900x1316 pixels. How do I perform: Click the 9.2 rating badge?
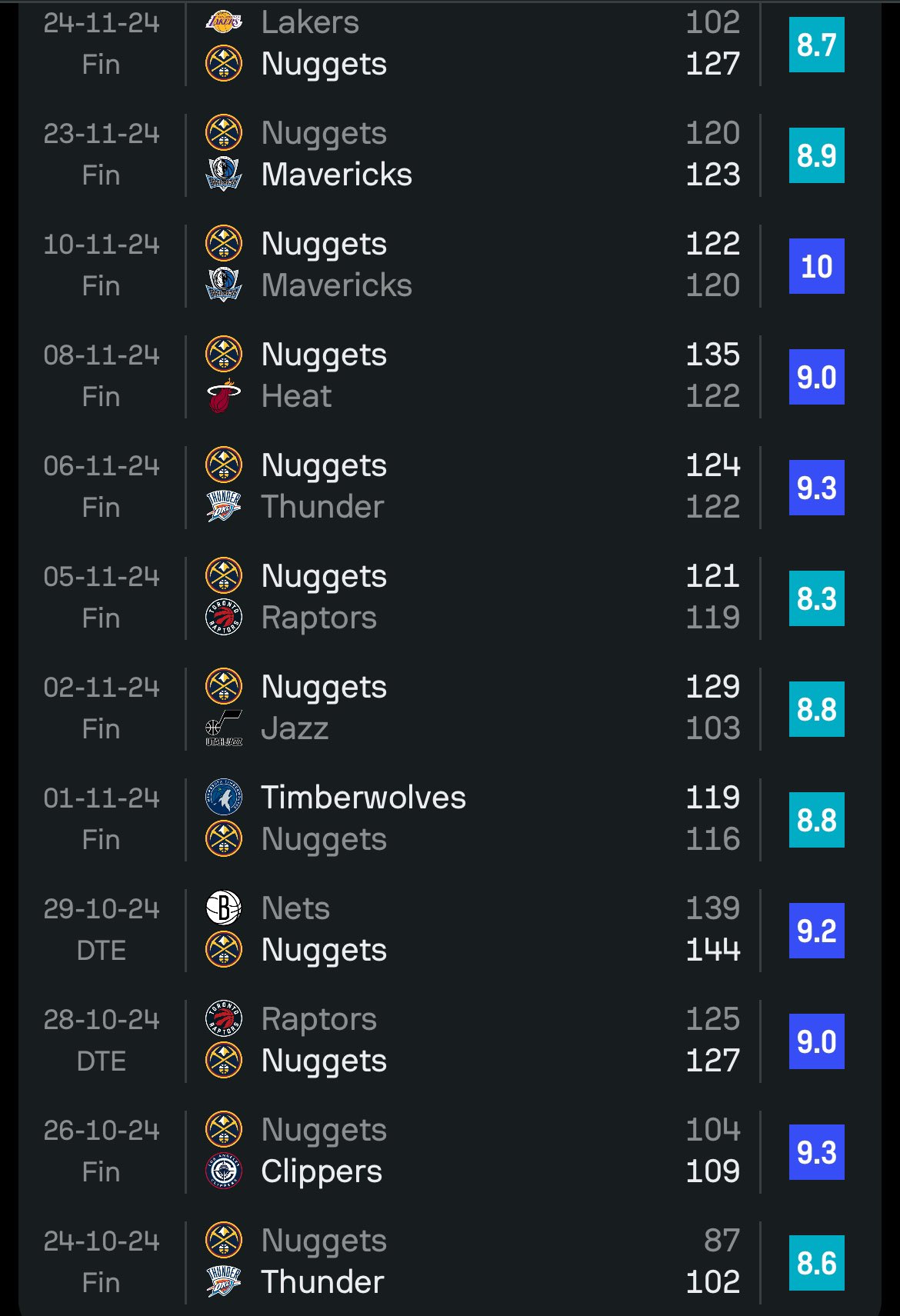click(816, 931)
